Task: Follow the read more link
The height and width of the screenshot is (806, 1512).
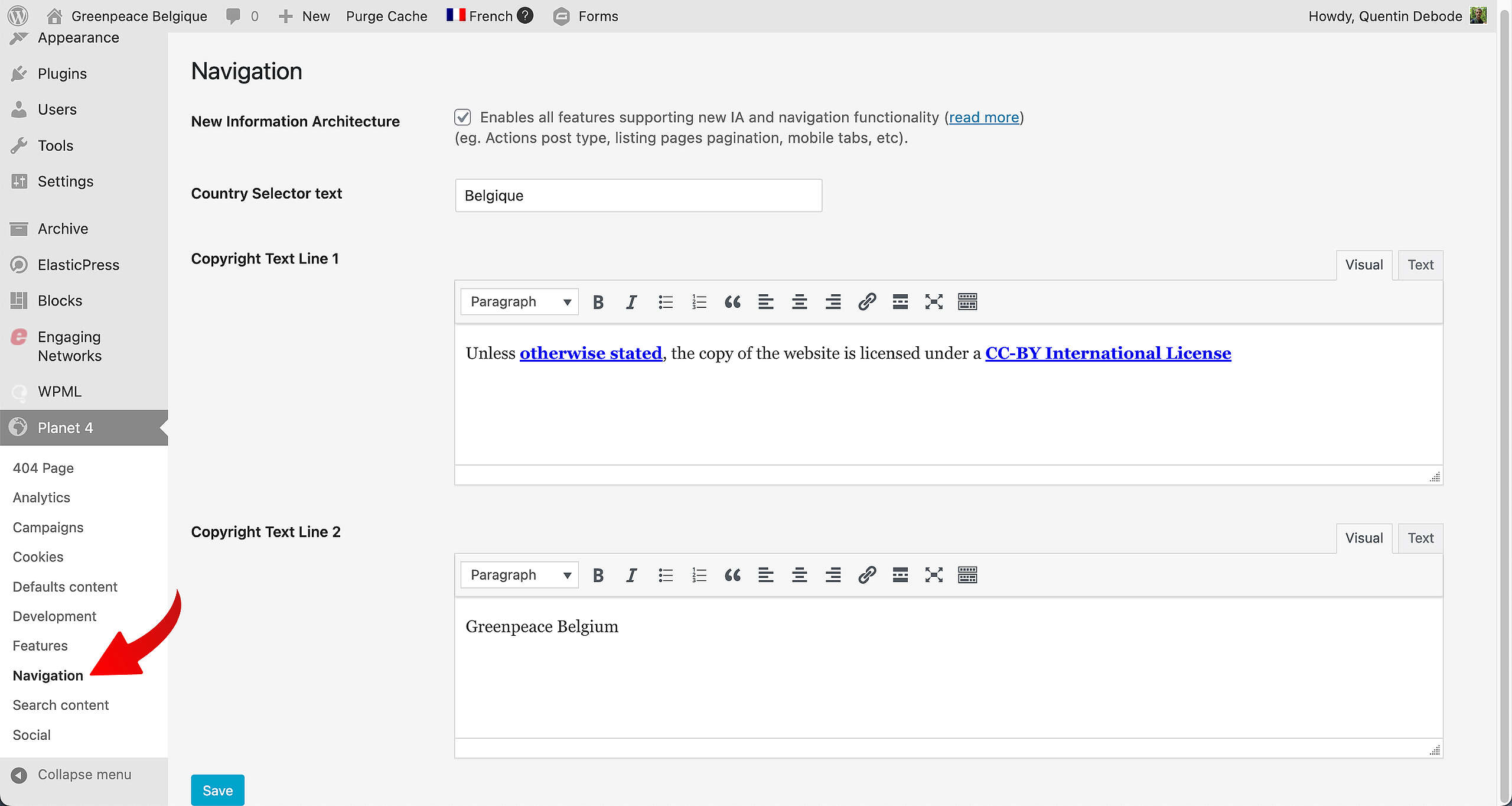Action: [984, 118]
